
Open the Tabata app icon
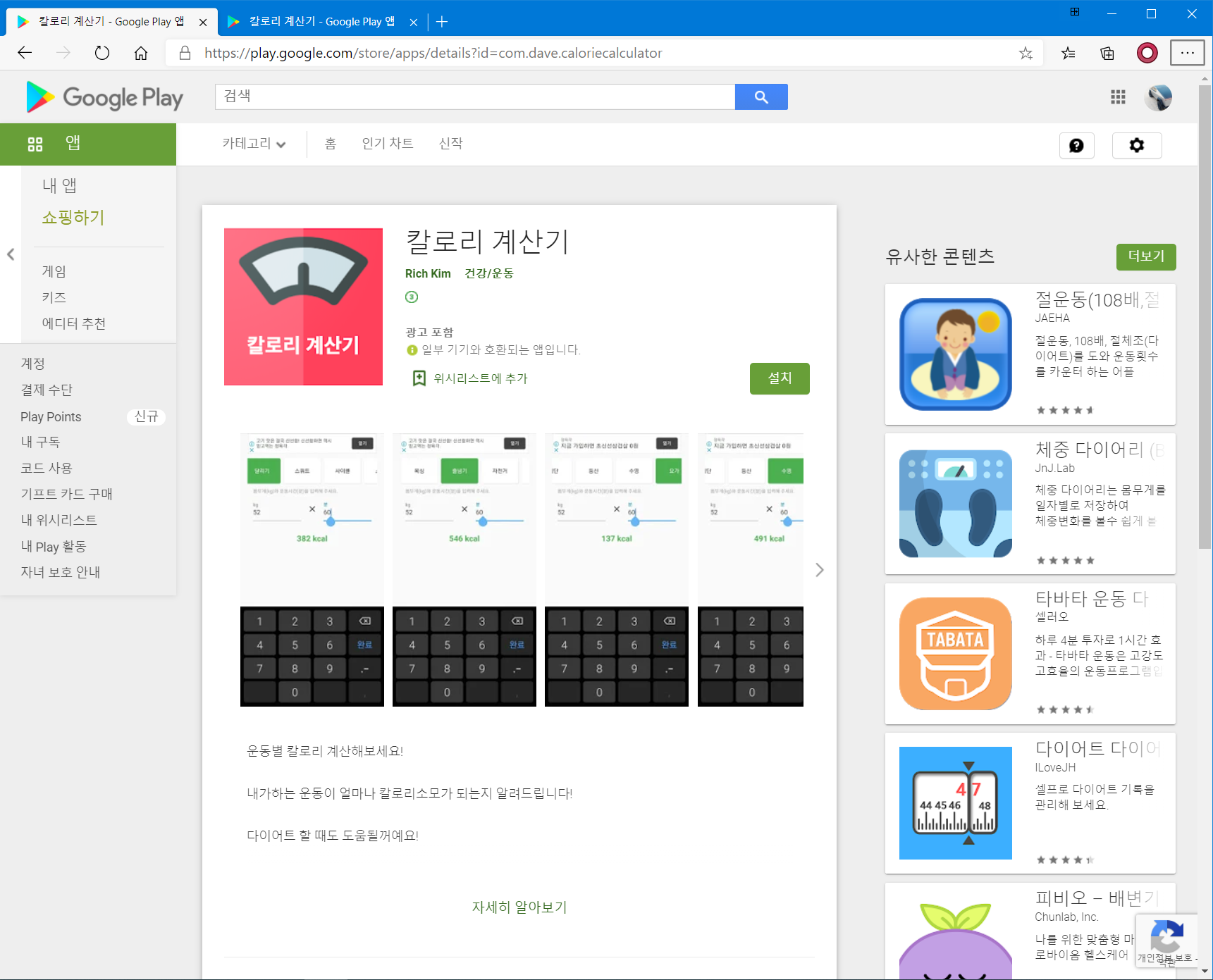pos(956,654)
